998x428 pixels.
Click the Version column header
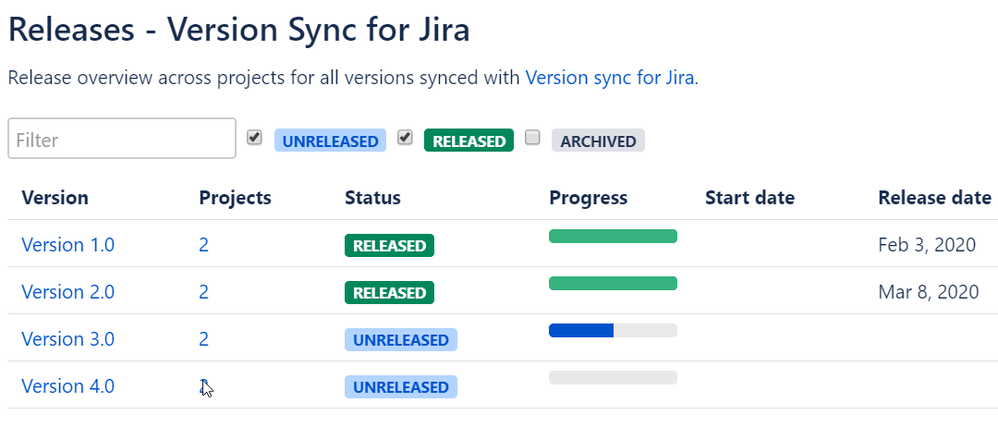point(55,197)
